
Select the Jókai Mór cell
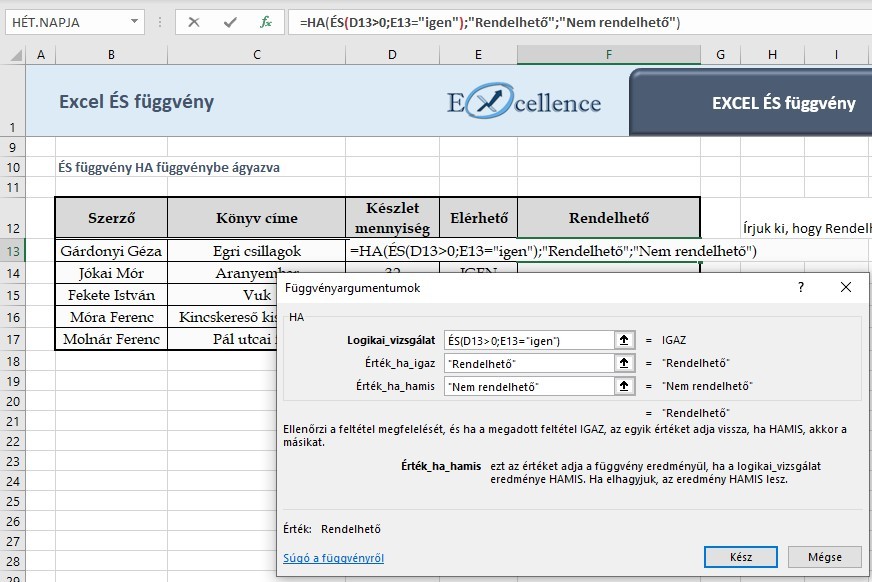coord(111,273)
